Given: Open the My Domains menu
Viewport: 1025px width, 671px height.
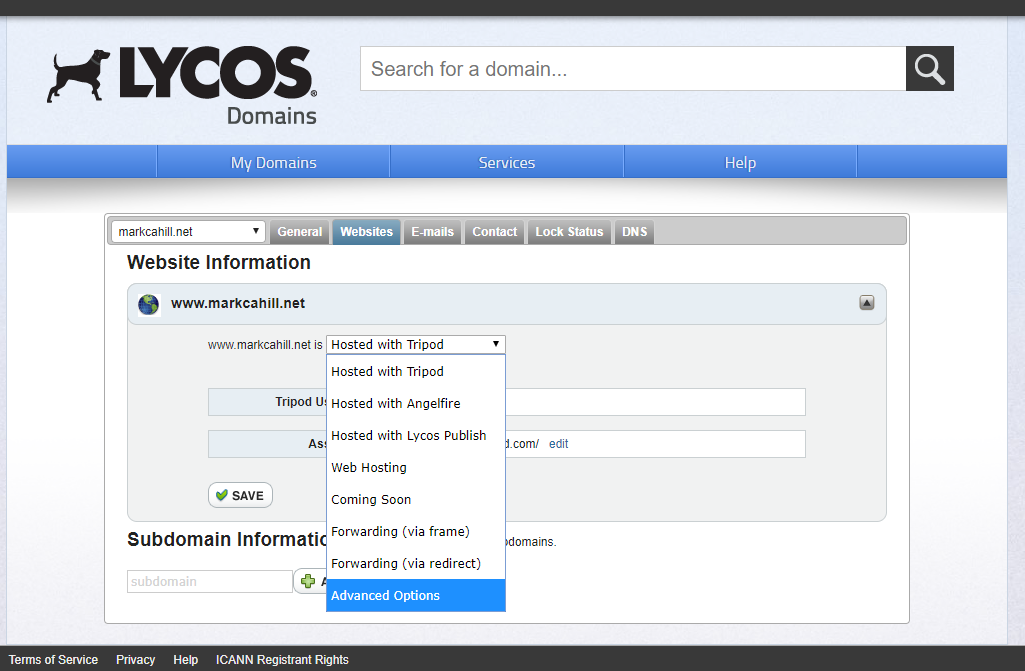Looking at the screenshot, I should click(x=272, y=161).
